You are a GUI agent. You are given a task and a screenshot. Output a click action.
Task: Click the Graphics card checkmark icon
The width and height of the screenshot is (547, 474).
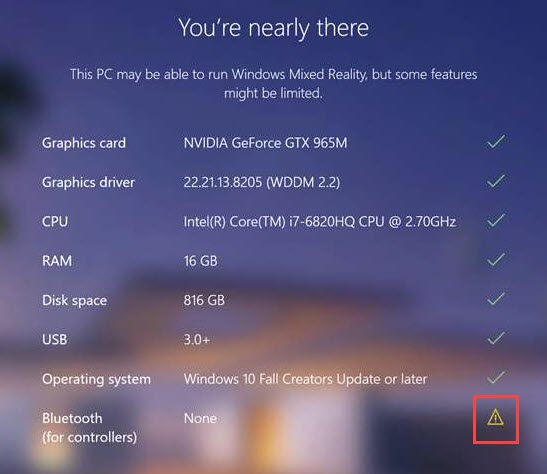tap(496, 141)
